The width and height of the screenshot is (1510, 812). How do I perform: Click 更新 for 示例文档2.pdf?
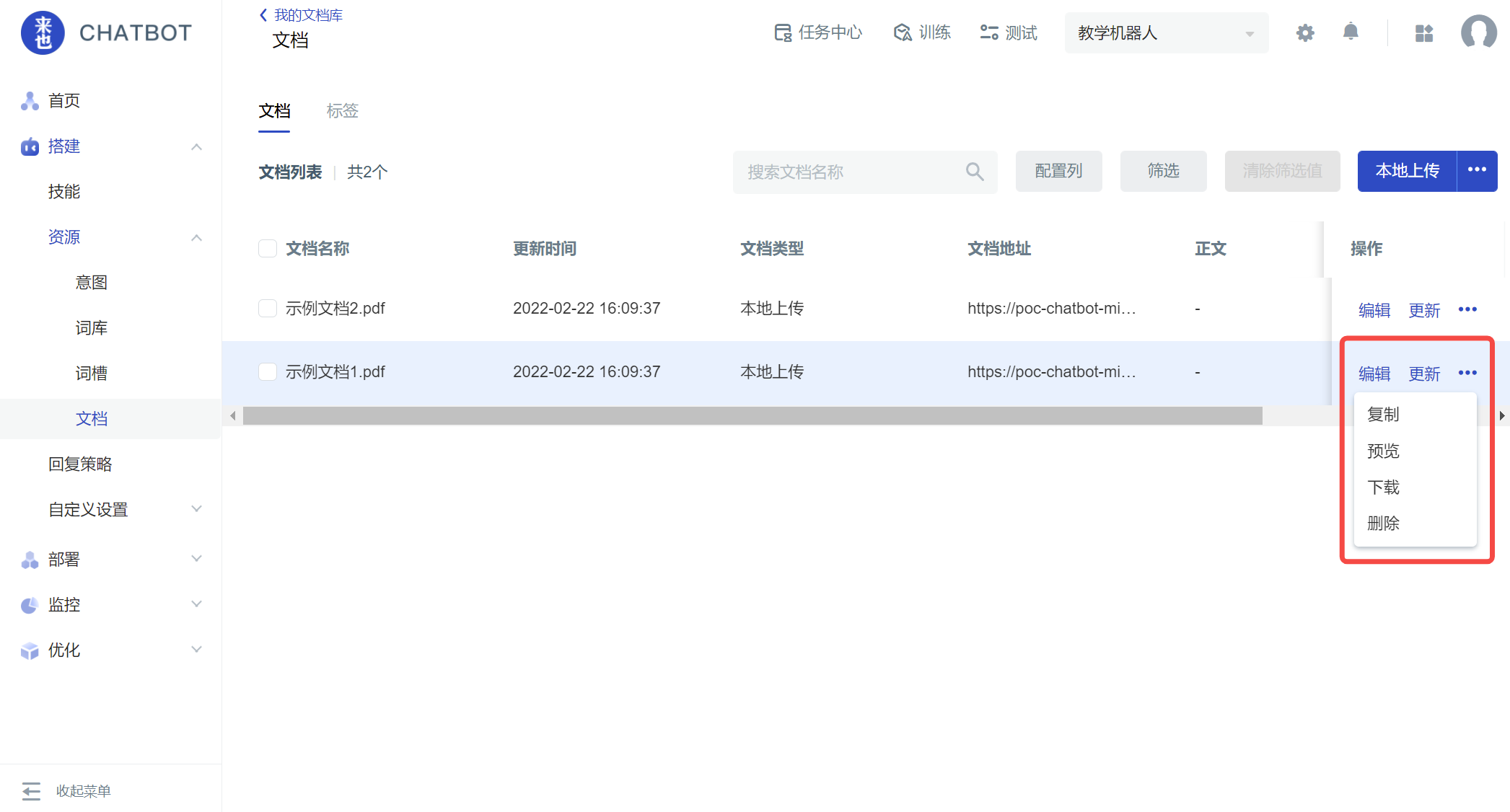point(1424,310)
